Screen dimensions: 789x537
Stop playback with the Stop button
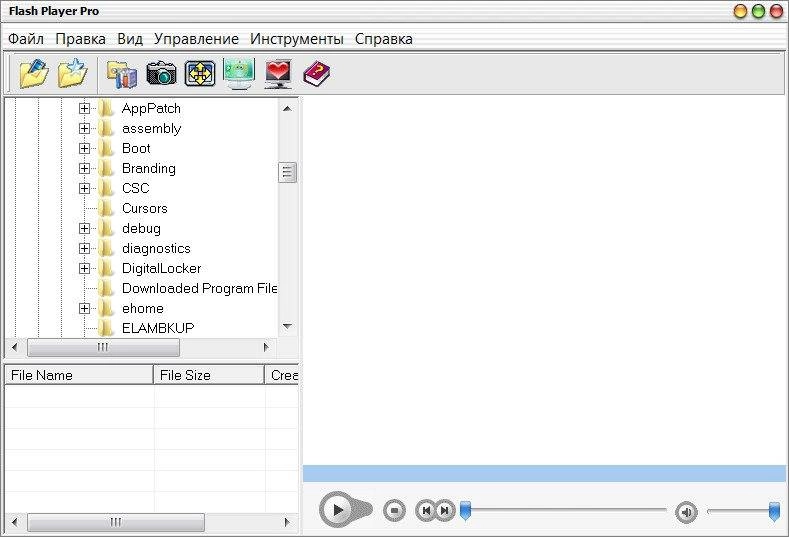click(x=394, y=510)
